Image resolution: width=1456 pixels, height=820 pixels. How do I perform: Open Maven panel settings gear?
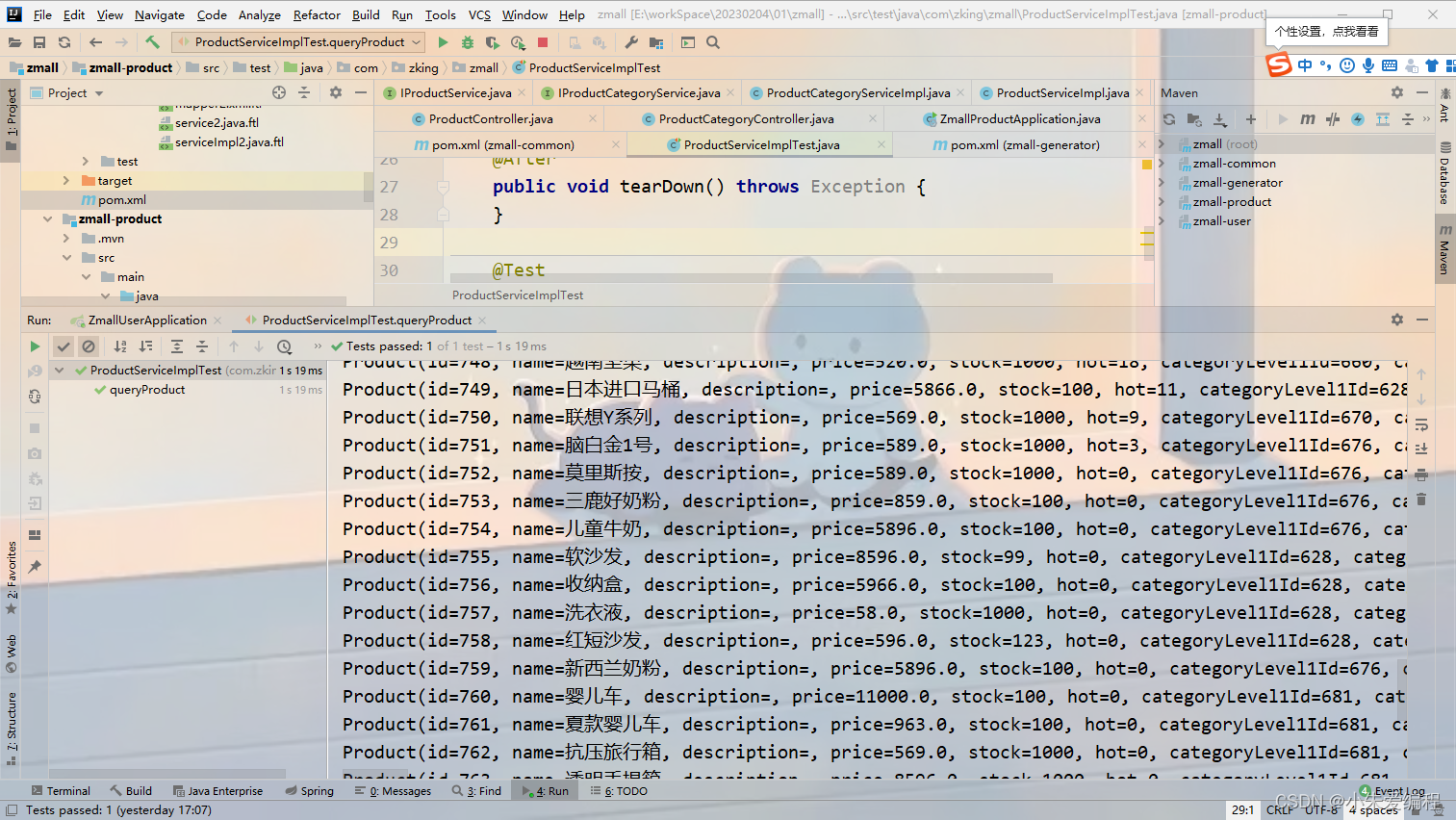click(x=1397, y=92)
